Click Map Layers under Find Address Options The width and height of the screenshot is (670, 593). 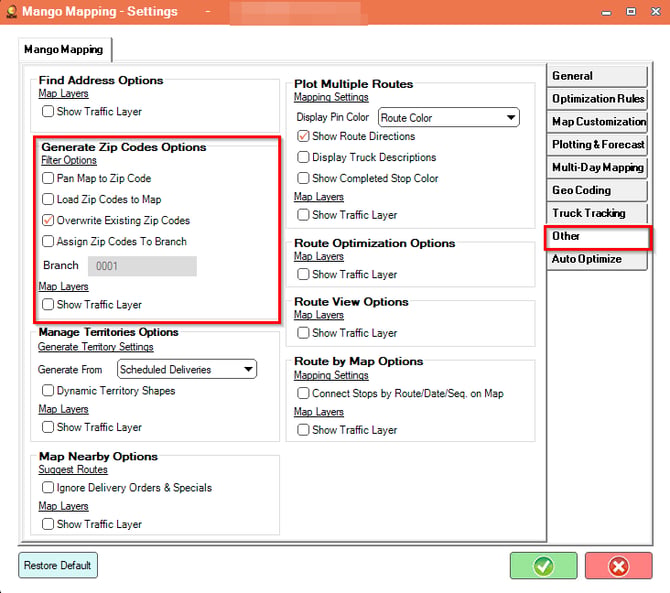pyautogui.click(x=63, y=93)
